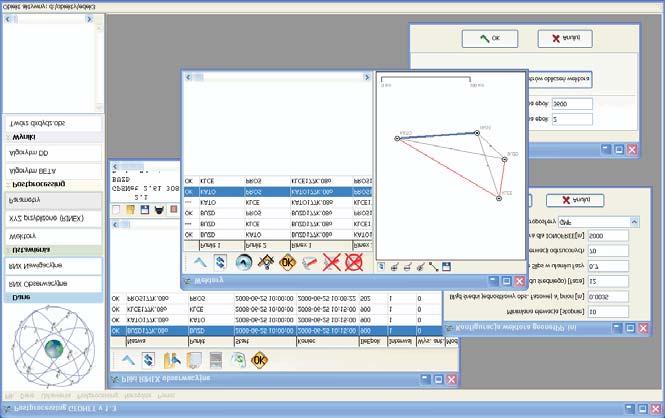The width and height of the screenshot is (665, 418).
Task: Open RNX Obserwacyjne in the sidebar
Action: pyautogui.click(x=53, y=283)
